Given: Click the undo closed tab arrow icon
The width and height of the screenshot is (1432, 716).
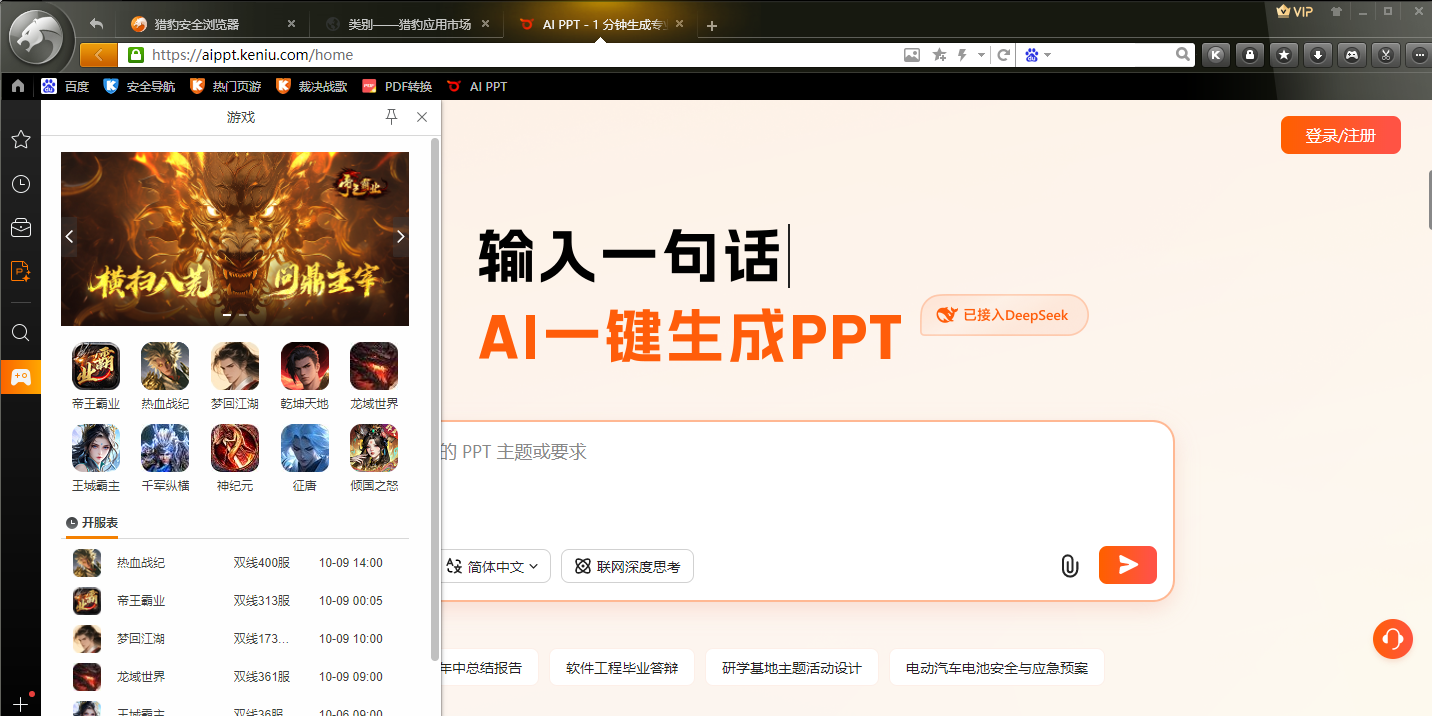Looking at the screenshot, I should point(96,24).
